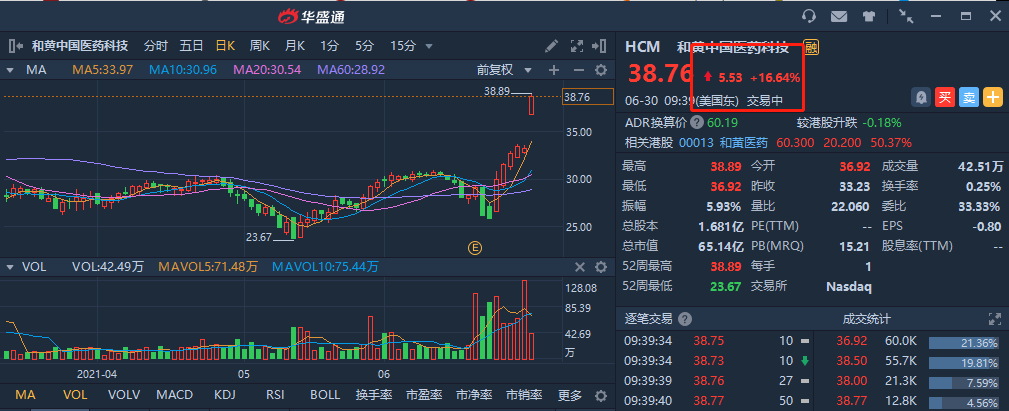Select the 5分 period

click(x=364, y=46)
